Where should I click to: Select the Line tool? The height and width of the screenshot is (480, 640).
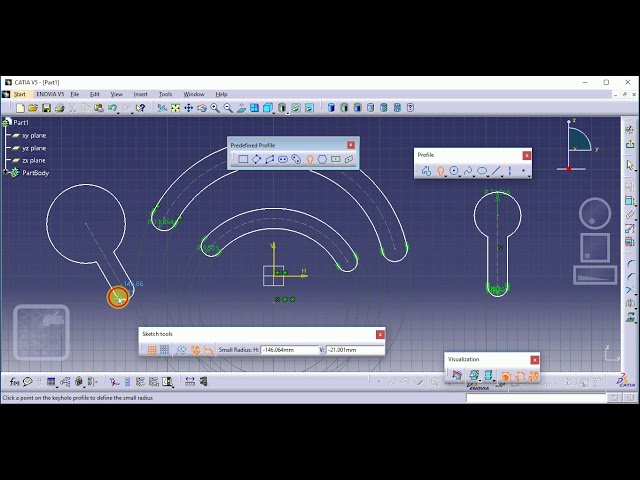point(496,171)
